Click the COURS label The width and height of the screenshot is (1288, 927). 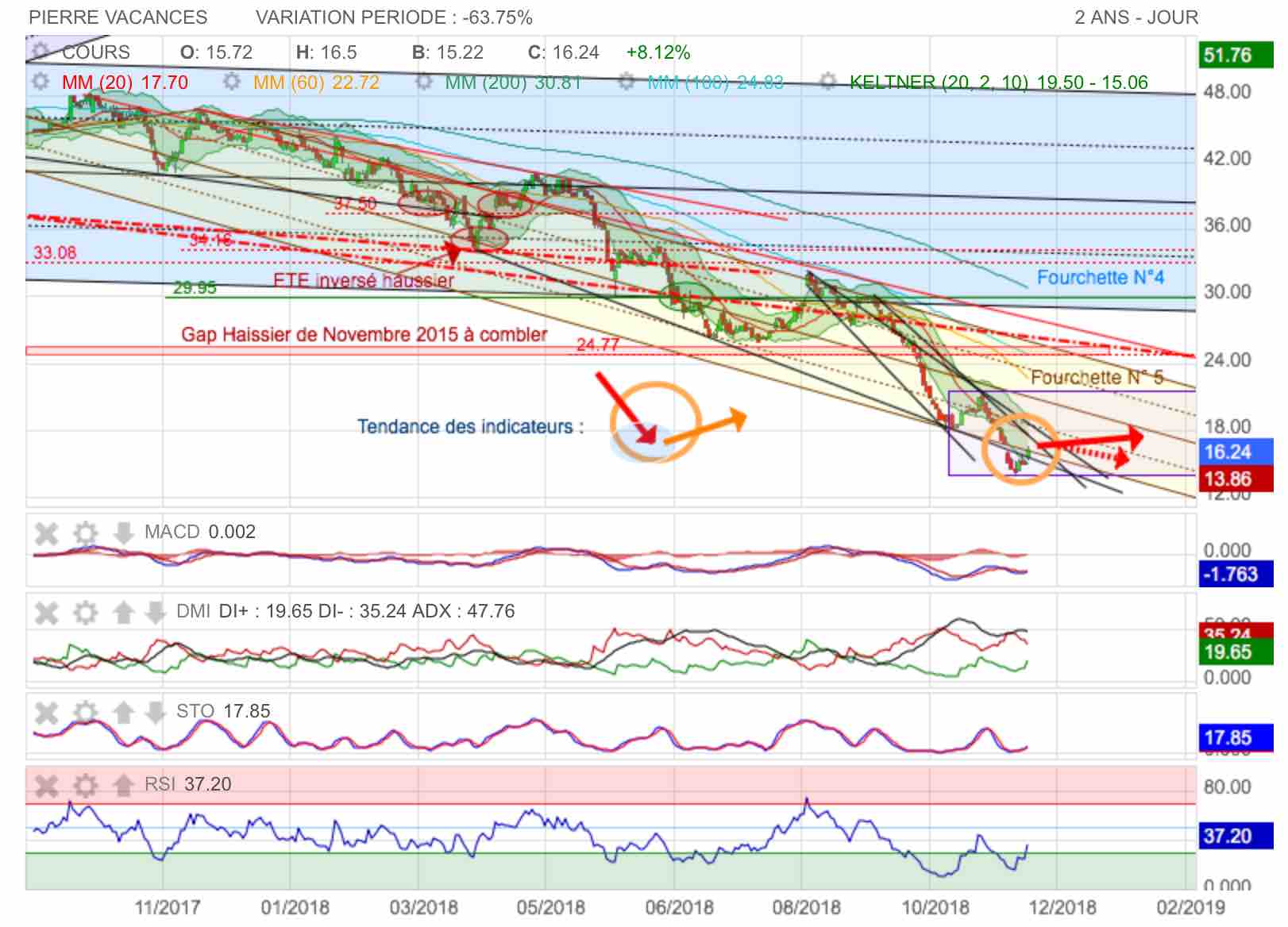(96, 52)
